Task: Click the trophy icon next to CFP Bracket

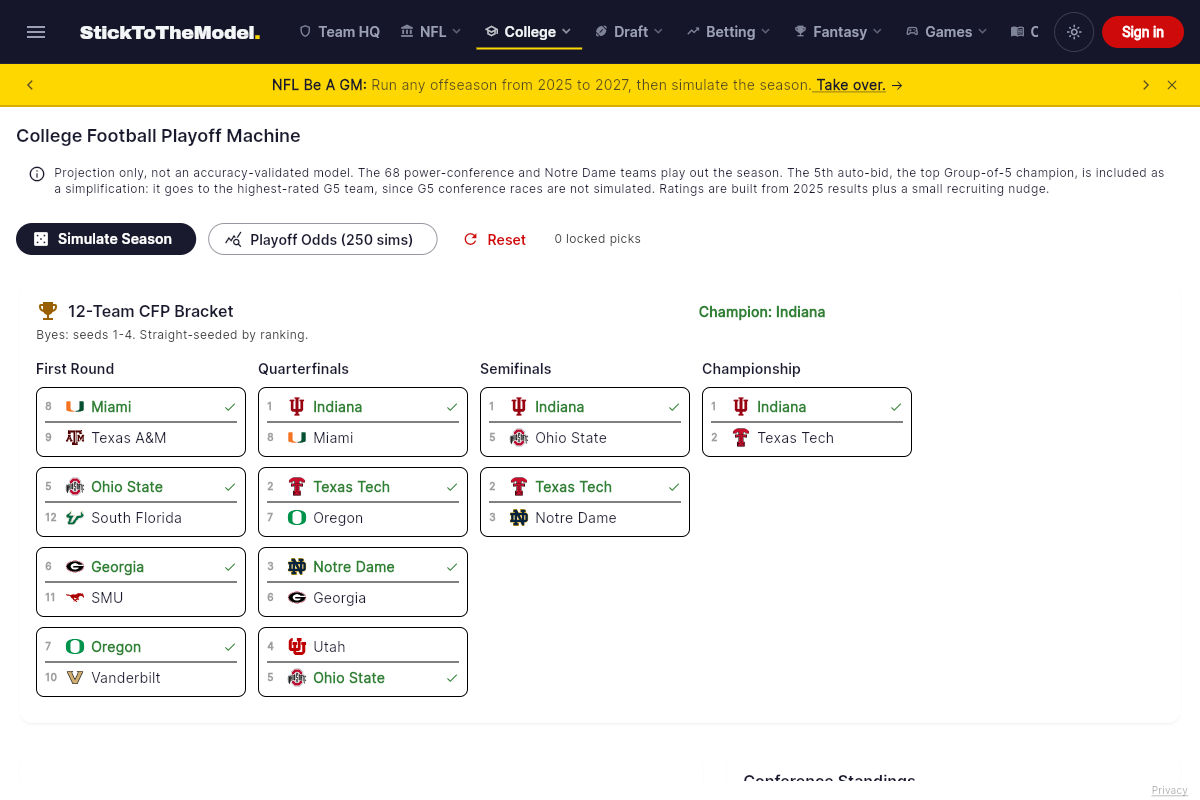Action: click(48, 311)
